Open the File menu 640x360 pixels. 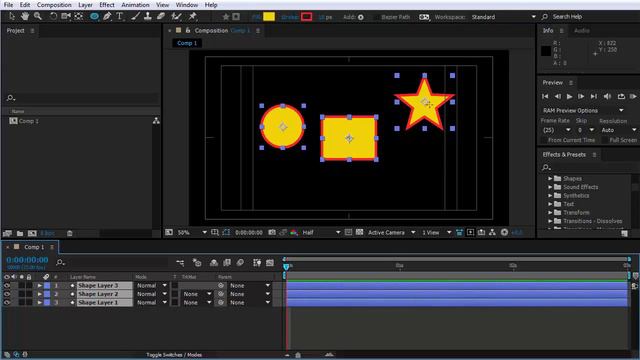point(8,5)
